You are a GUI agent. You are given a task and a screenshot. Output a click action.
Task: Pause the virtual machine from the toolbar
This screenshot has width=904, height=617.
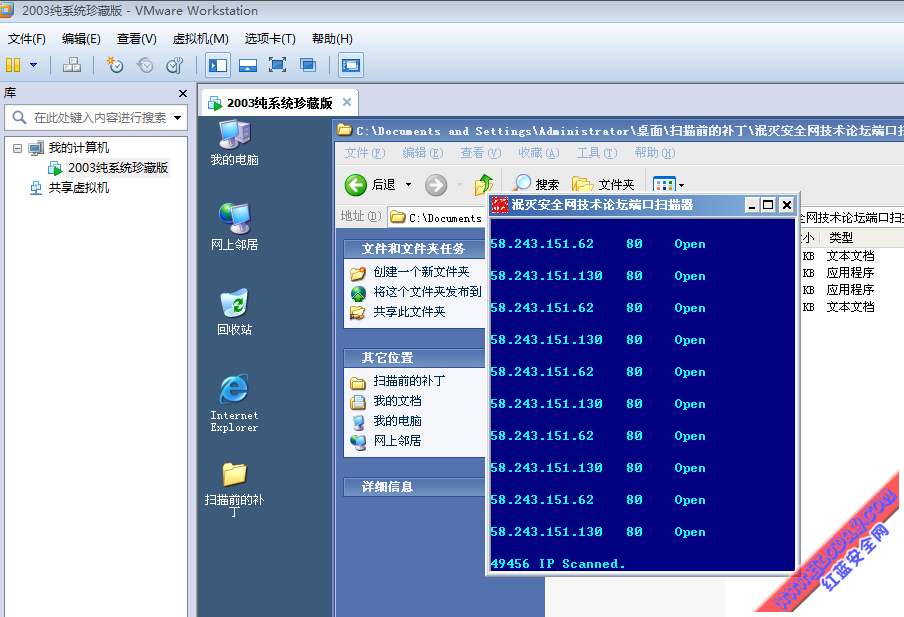[x=13, y=65]
